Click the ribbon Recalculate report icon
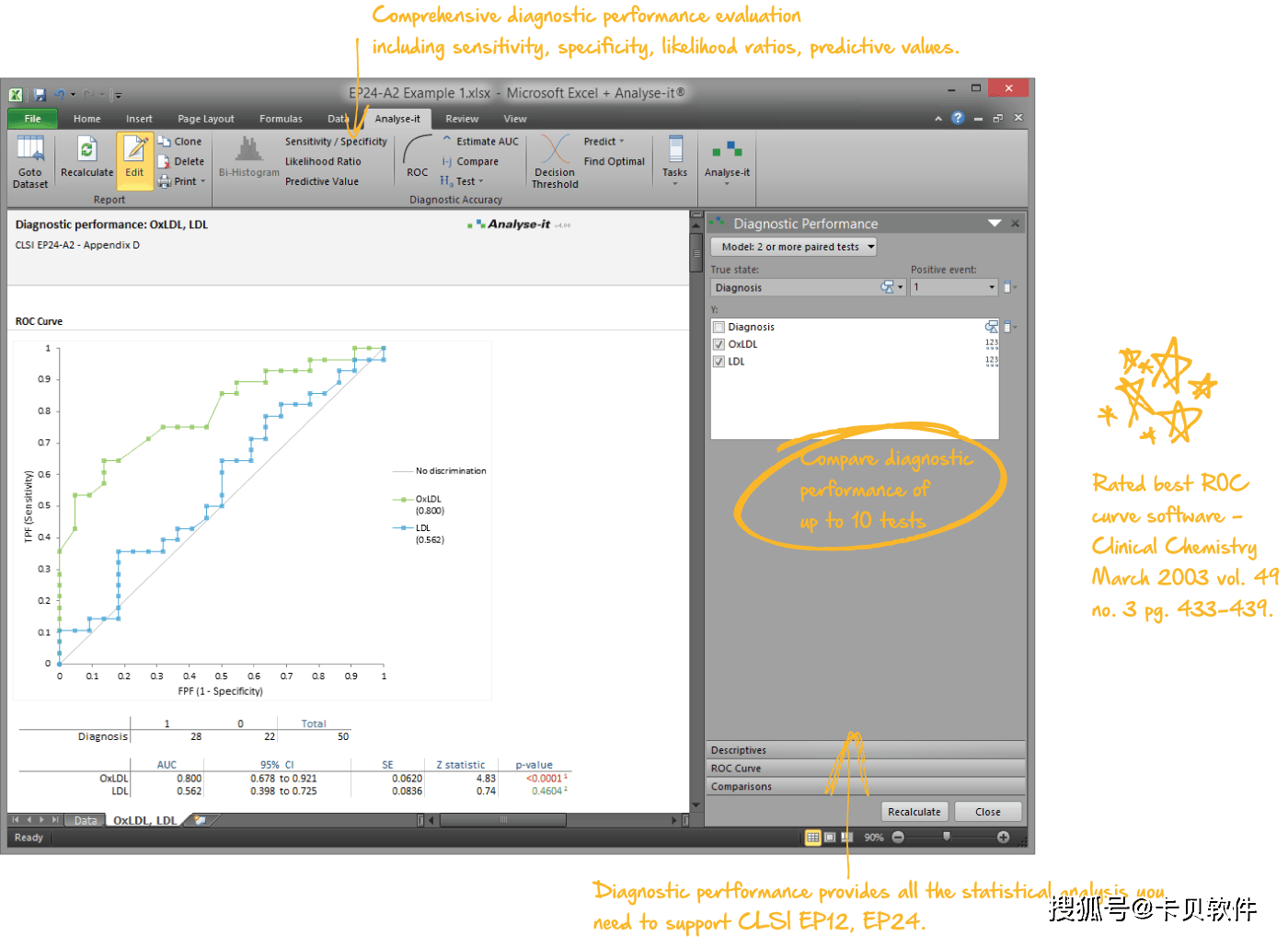 pyautogui.click(x=86, y=149)
